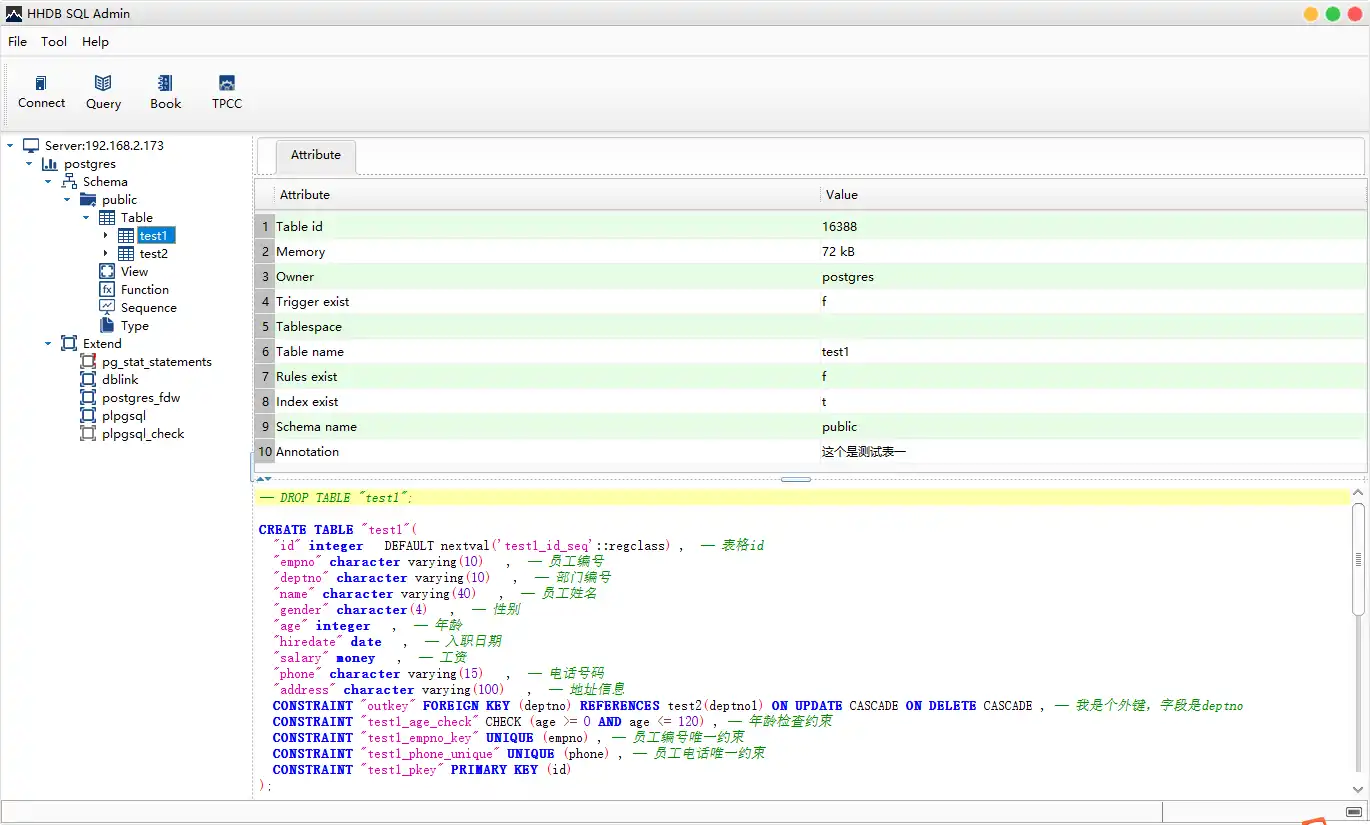This screenshot has width=1370, height=825.
Task: Expand the test1 table node
Action: [105, 236]
